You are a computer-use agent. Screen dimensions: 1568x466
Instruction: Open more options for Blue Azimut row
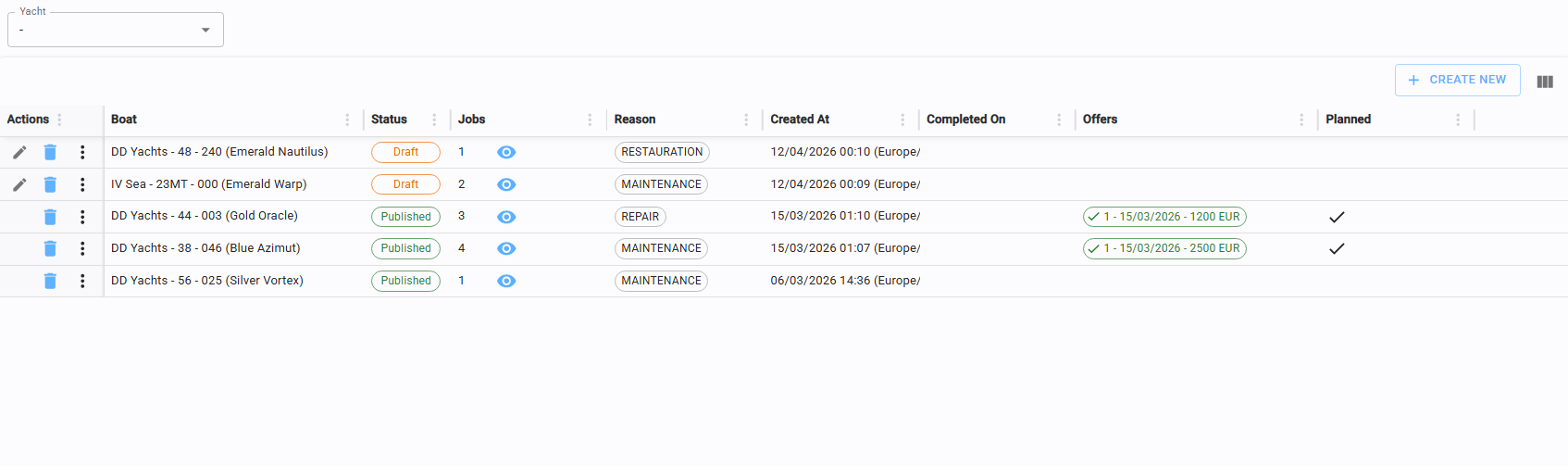(x=82, y=248)
